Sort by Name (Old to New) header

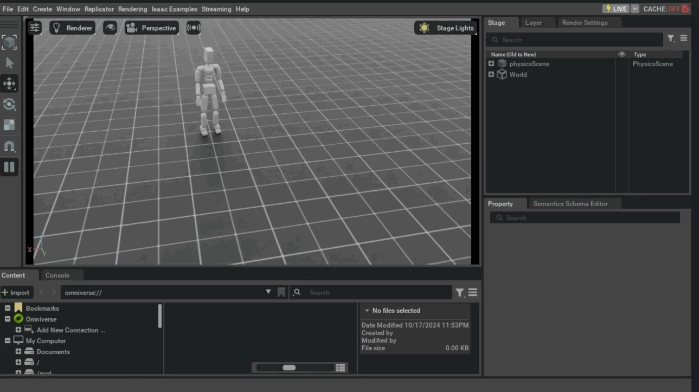point(514,54)
